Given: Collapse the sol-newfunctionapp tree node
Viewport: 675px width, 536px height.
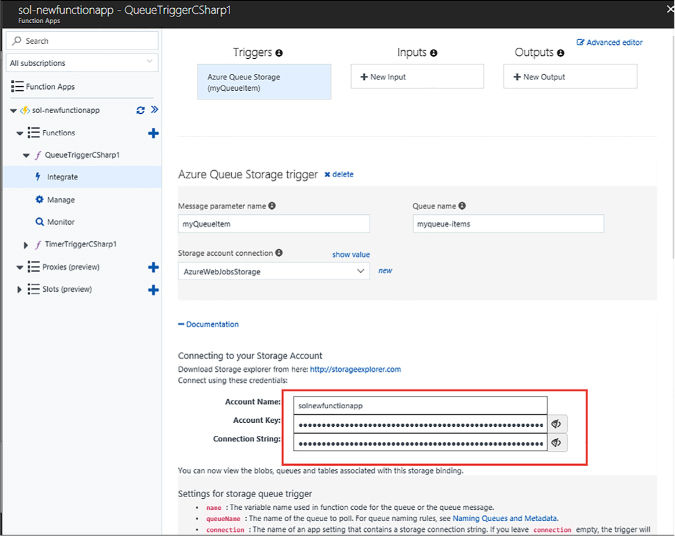Looking at the screenshot, I should tap(13, 111).
